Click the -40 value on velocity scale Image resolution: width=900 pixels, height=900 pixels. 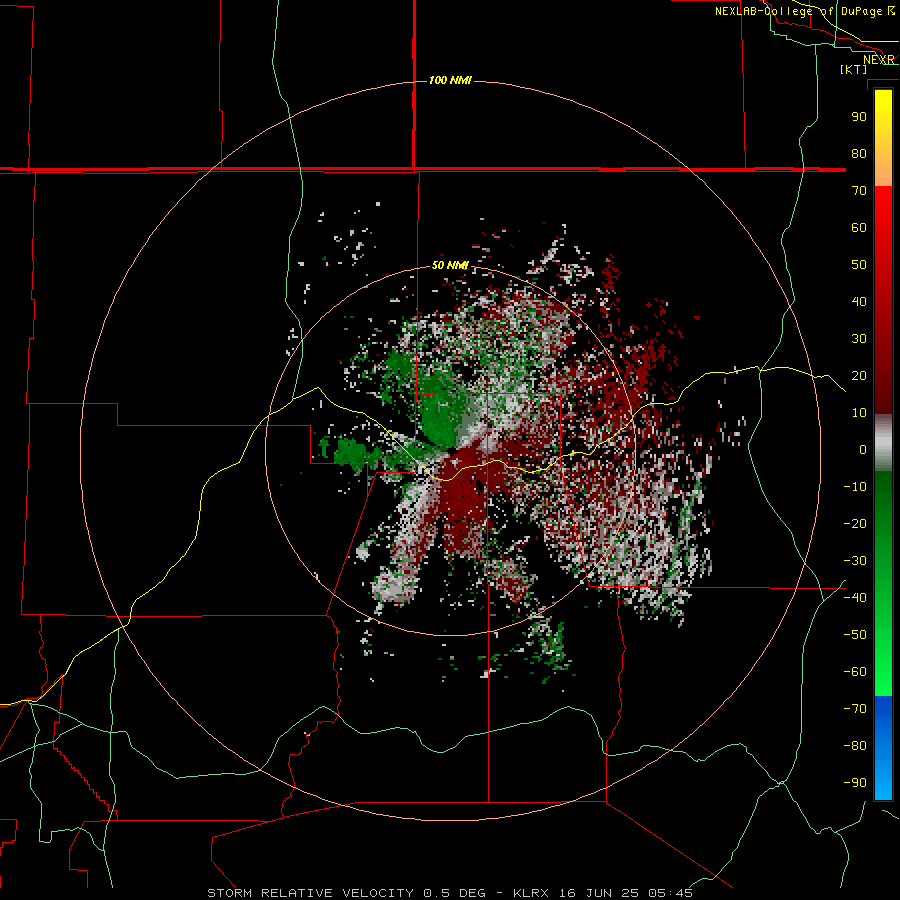tap(855, 598)
